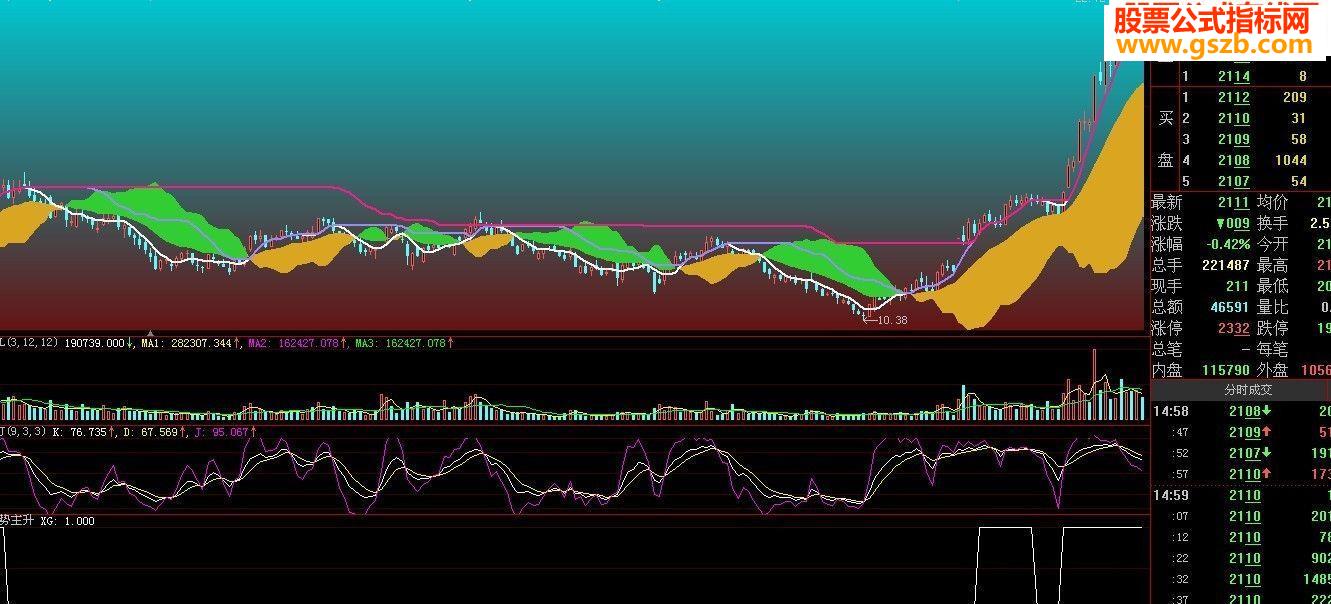Open the 分时成交 trade detail header
The width and height of the screenshot is (1331, 604).
point(1248,390)
